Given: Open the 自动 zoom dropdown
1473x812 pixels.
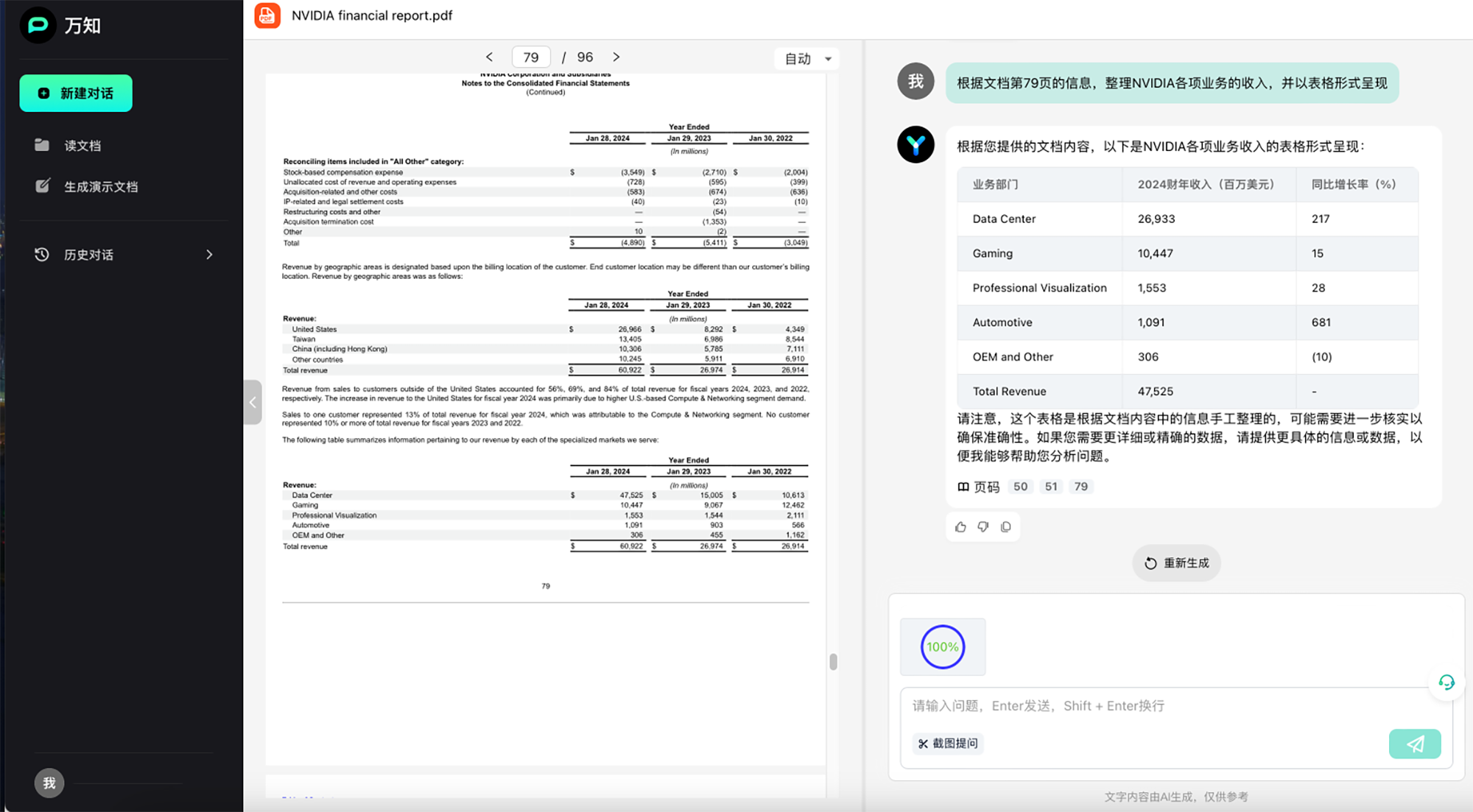Looking at the screenshot, I should [x=807, y=59].
